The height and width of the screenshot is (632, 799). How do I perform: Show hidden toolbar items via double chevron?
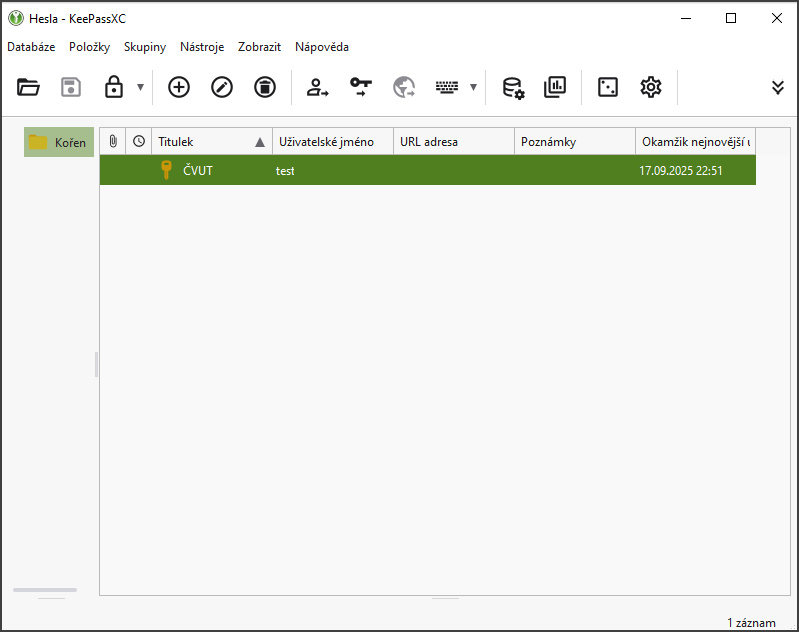[778, 87]
